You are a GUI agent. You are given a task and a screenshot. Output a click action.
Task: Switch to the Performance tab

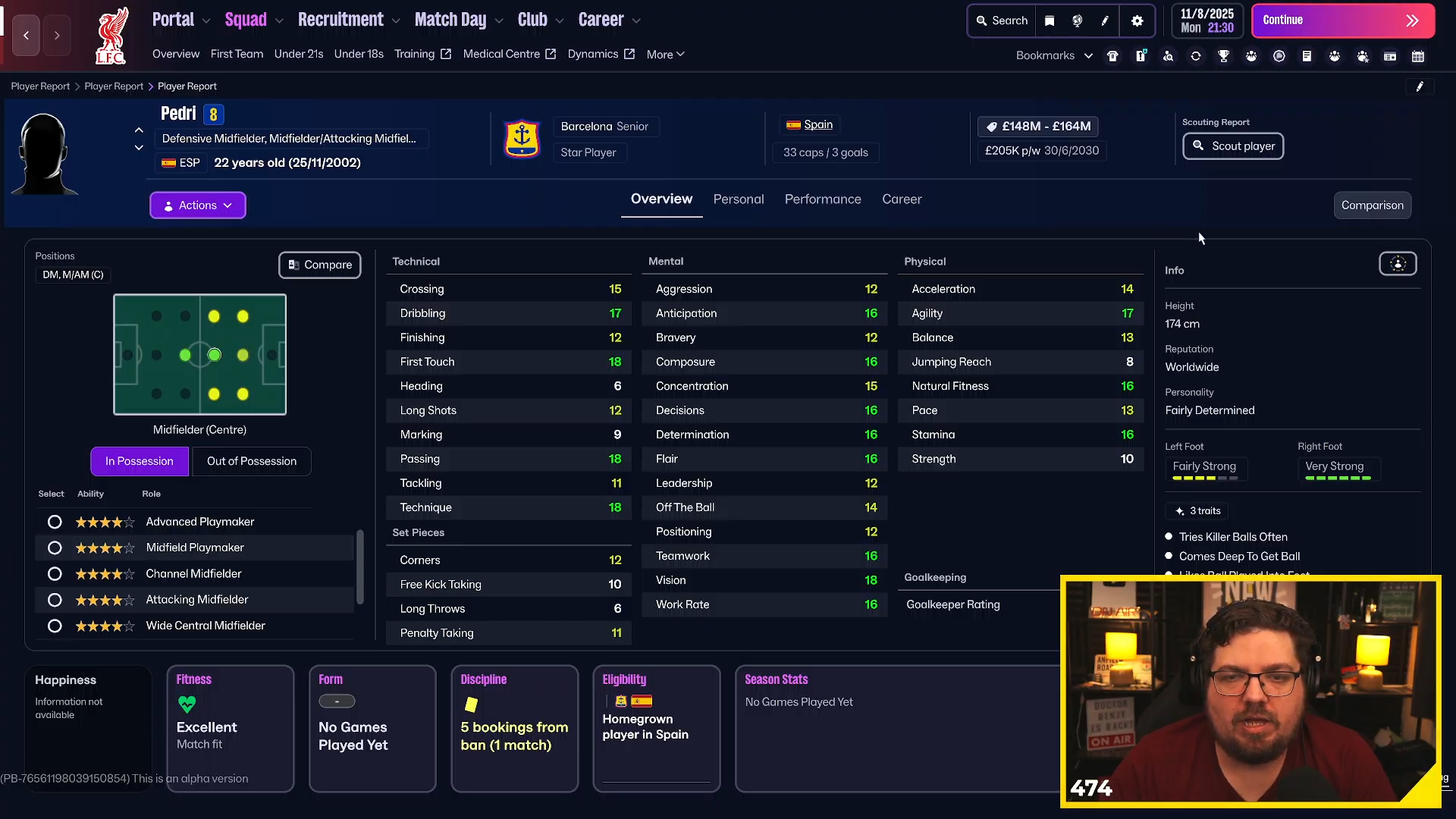tap(822, 199)
